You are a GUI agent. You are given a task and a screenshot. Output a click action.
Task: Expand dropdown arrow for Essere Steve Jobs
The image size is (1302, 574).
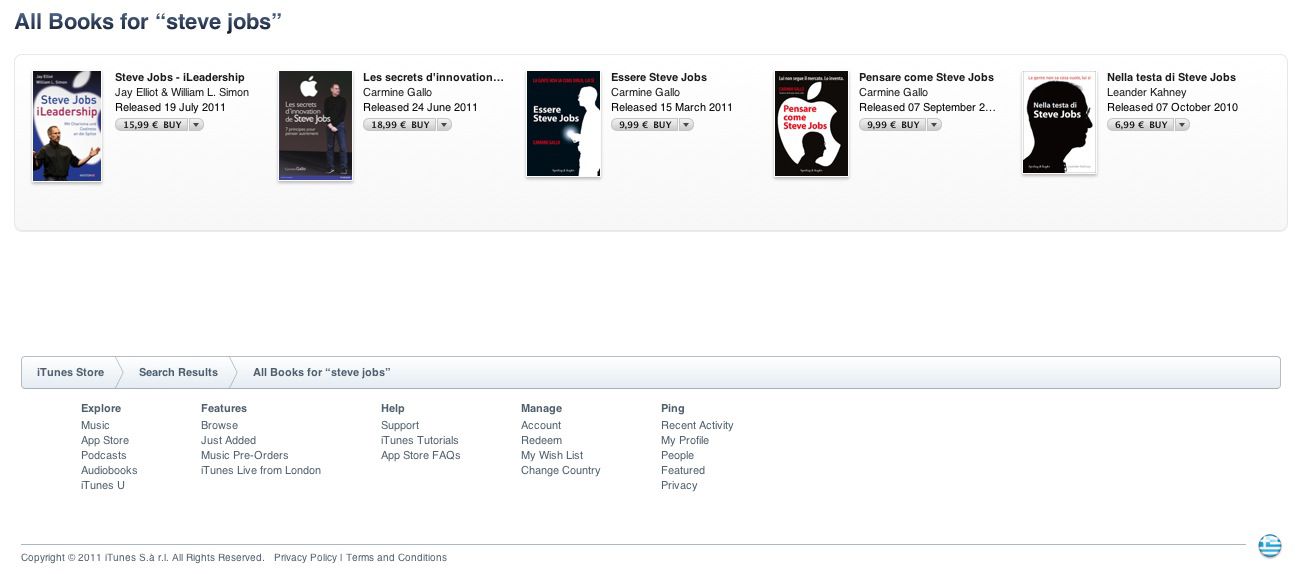point(686,125)
